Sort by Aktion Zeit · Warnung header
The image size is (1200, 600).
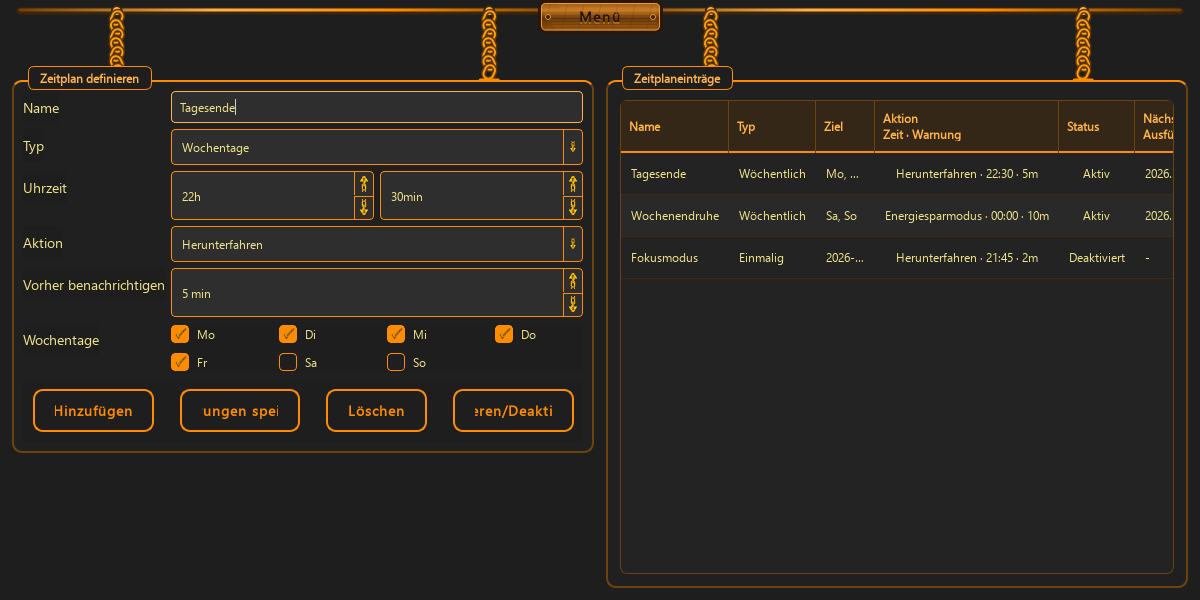click(x=966, y=127)
